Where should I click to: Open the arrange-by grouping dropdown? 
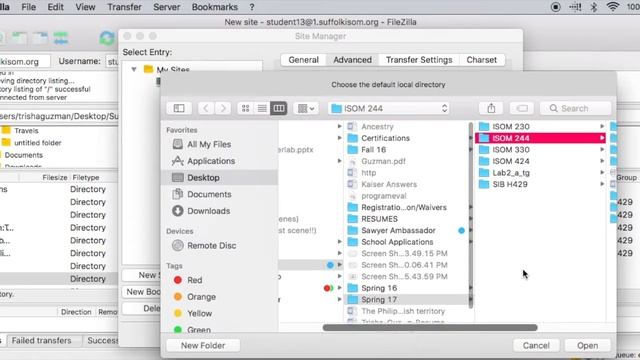tap(306, 108)
